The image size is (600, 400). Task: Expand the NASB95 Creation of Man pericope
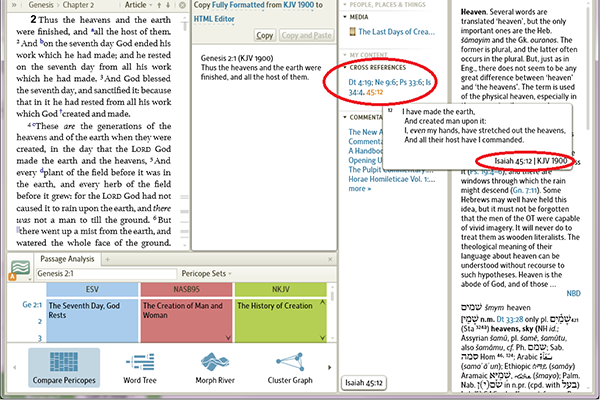[x=228, y=338]
